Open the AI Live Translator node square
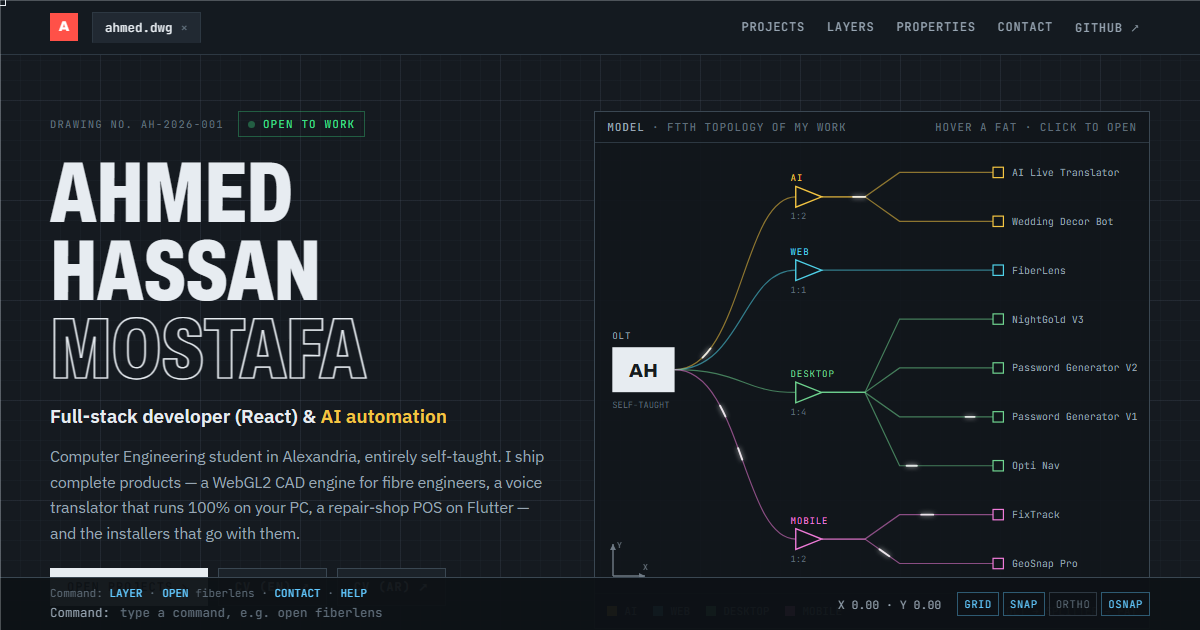Image resolution: width=1200 pixels, height=630 pixels. [x=998, y=172]
